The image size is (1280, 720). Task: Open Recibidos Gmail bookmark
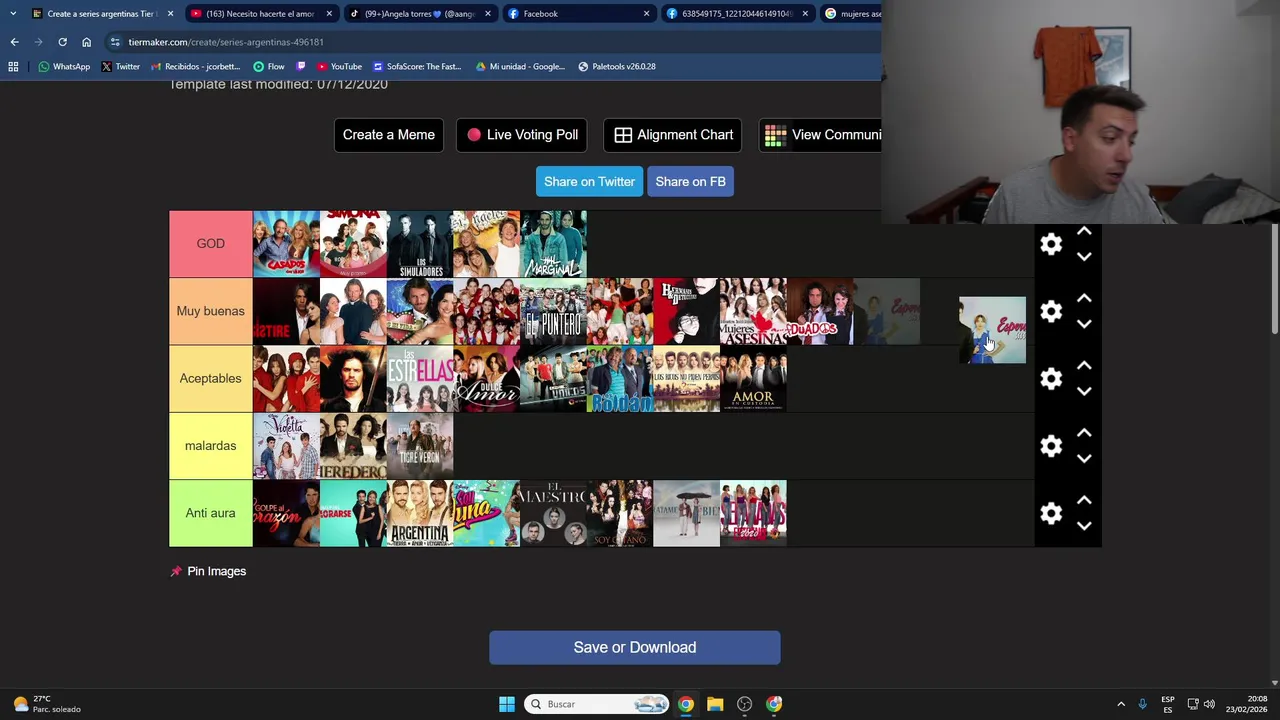click(195, 66)
